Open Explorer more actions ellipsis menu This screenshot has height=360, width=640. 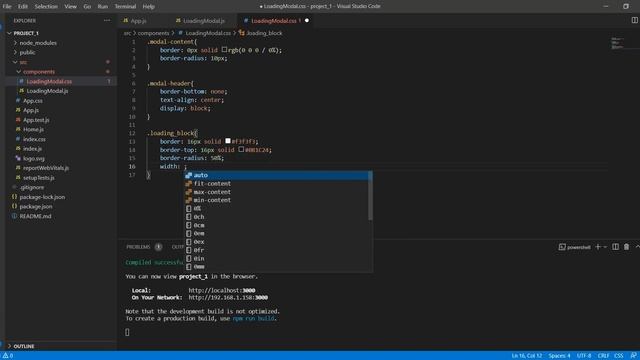107,20
